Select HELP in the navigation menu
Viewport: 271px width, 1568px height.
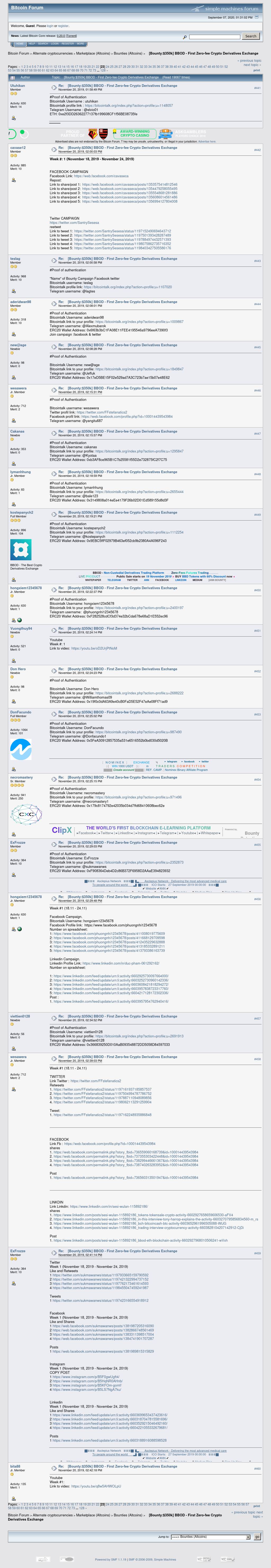(31, 44)
